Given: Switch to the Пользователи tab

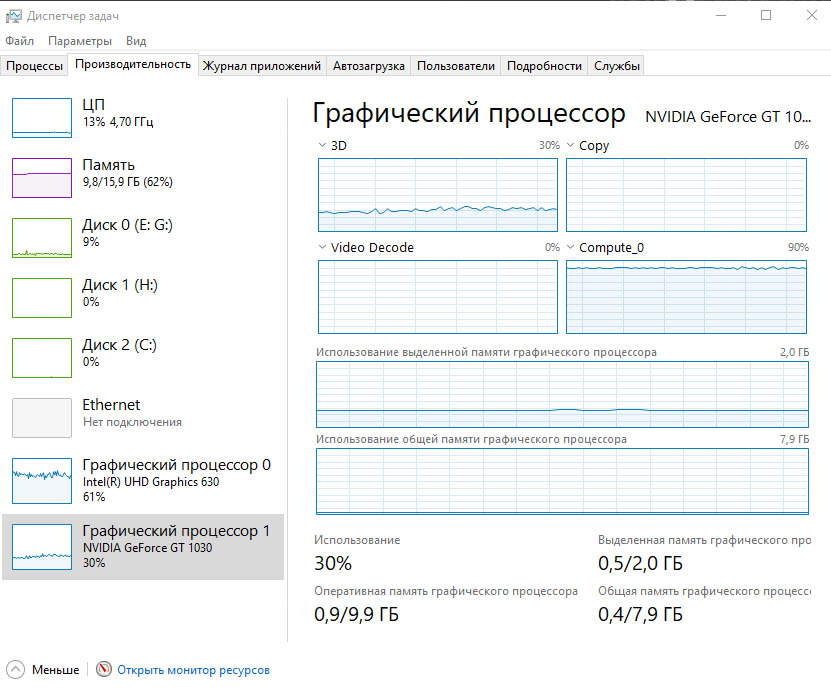Looking at the screenshot, I should tap(456, 66).
